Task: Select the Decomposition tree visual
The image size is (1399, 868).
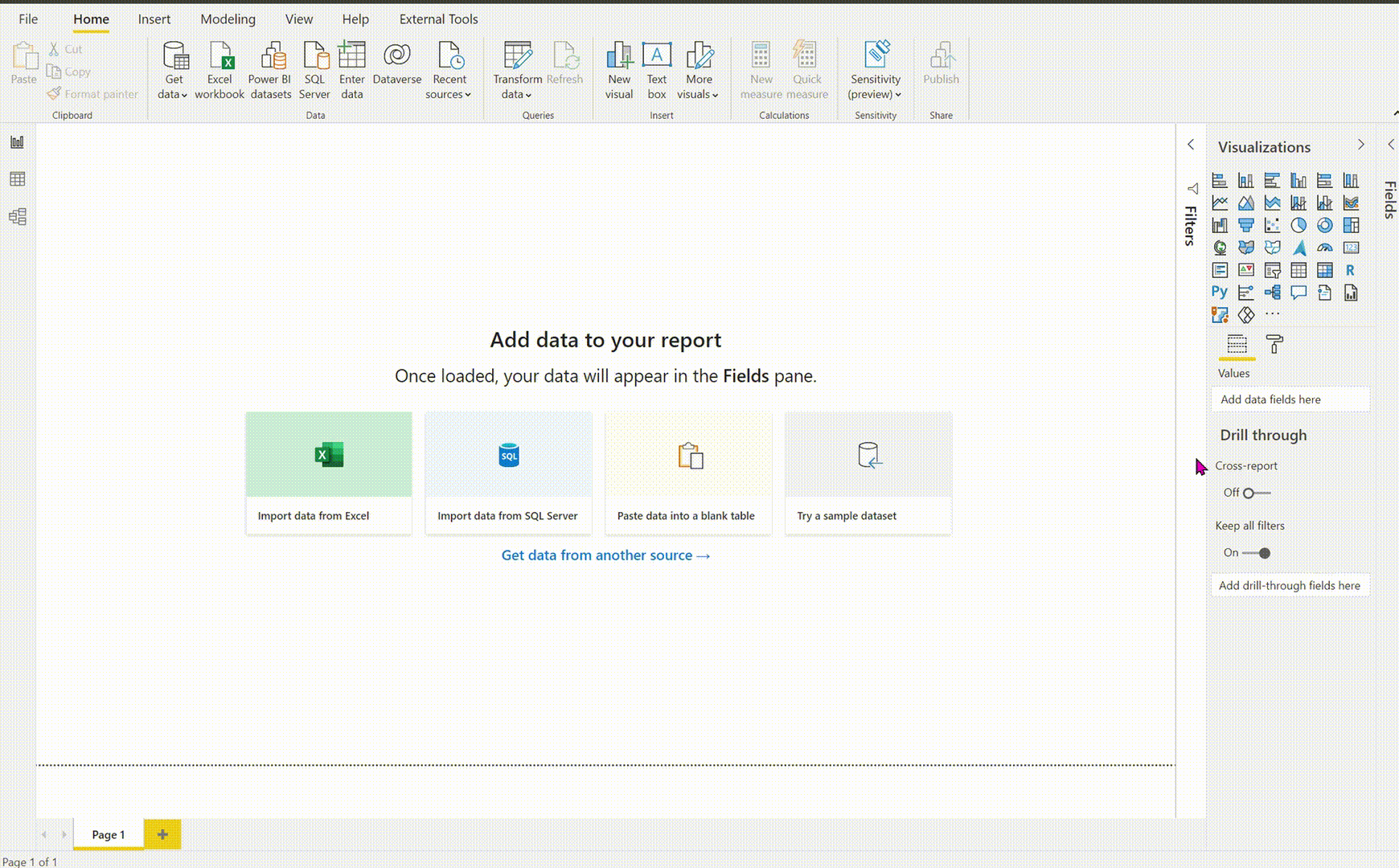Action: (x=1272, y=292)
